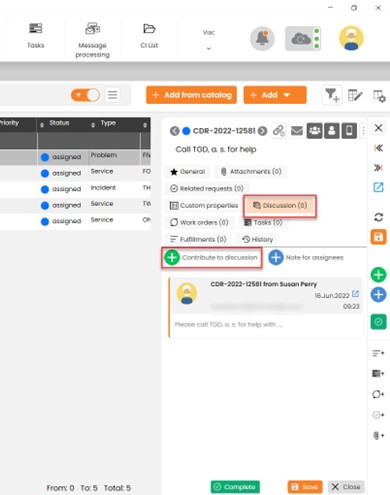
Task: Click open-message icon beside 16.Jun.2022
Action: 355,294
